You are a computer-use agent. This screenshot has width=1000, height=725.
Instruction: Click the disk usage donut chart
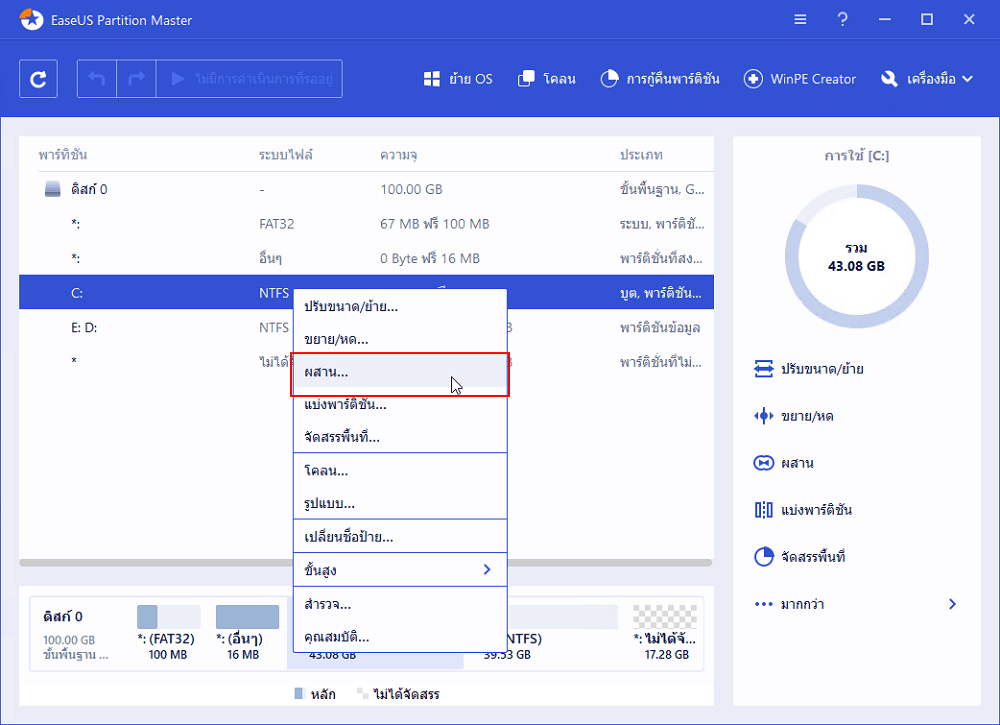856,256
